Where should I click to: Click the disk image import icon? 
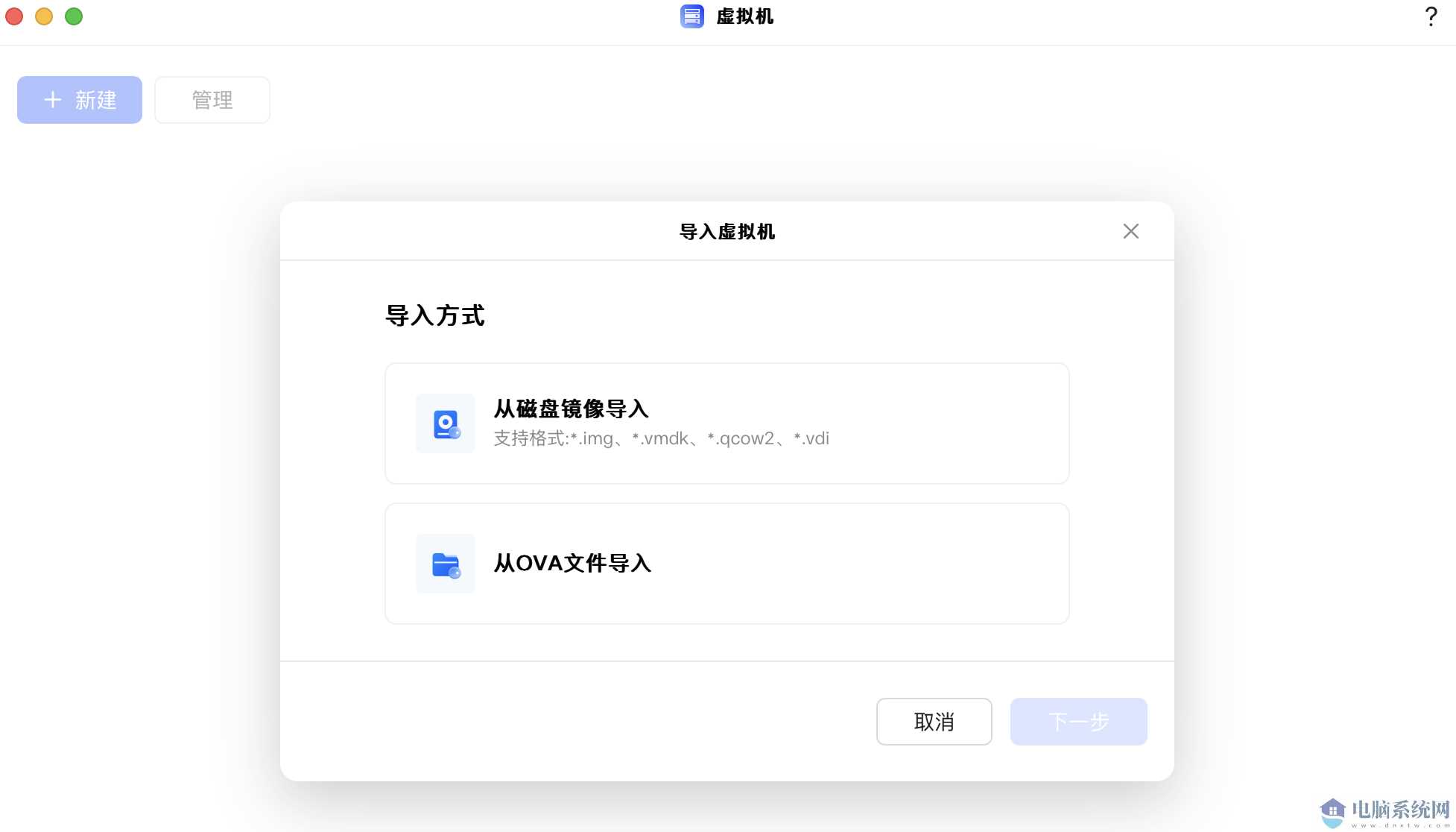(x=446, y=423)
